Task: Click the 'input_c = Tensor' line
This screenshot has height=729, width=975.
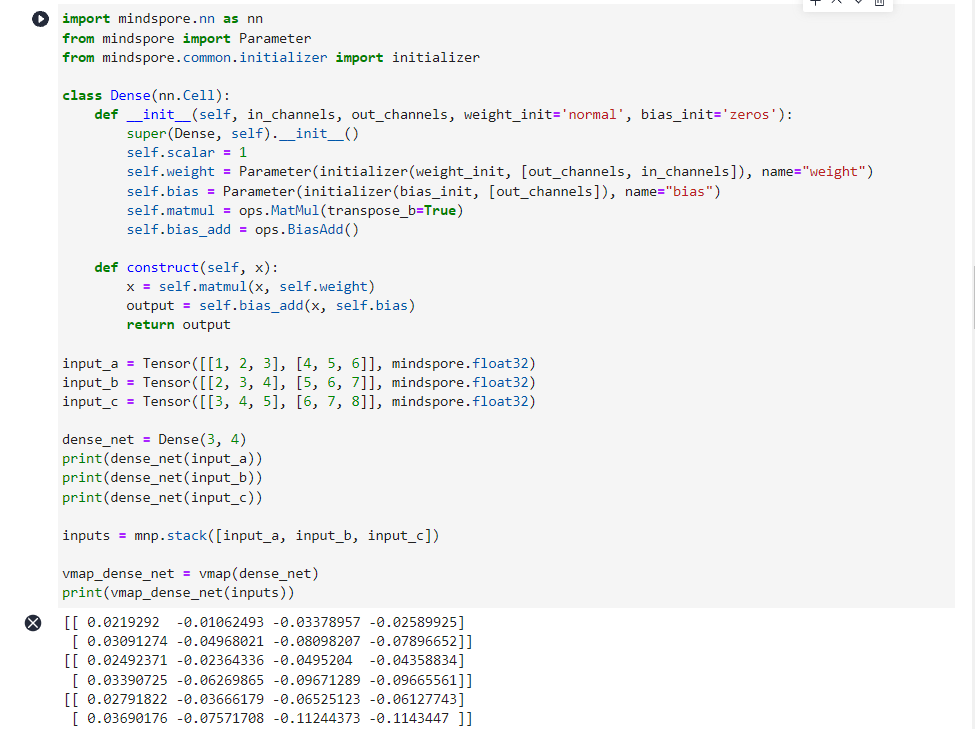Action: pyautogui.click(x=298, y=401)
